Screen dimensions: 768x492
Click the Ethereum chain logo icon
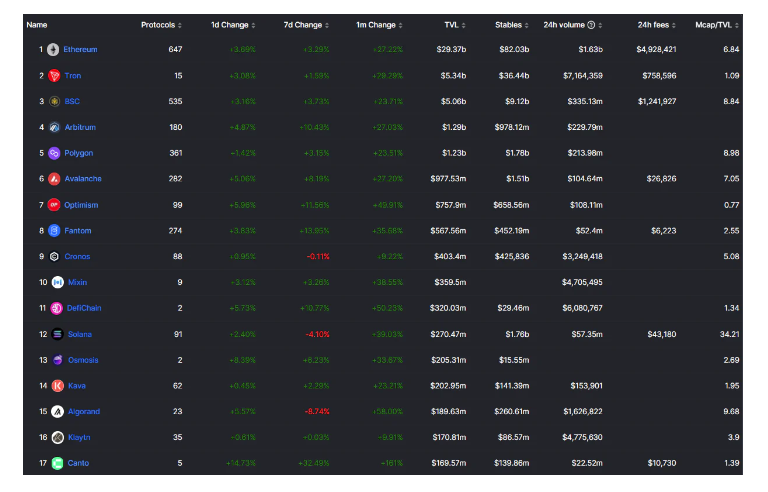(x=53, y=49)
